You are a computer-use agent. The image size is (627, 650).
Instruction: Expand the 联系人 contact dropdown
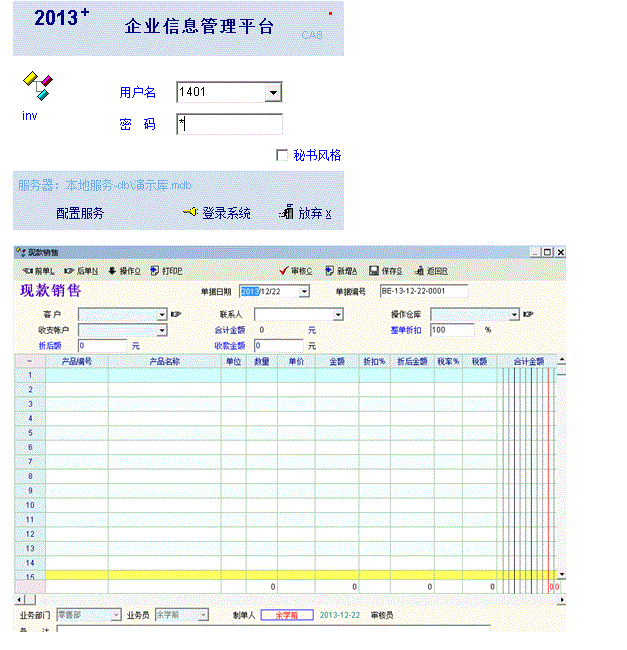pyautogui.click(x=338, y=314)
